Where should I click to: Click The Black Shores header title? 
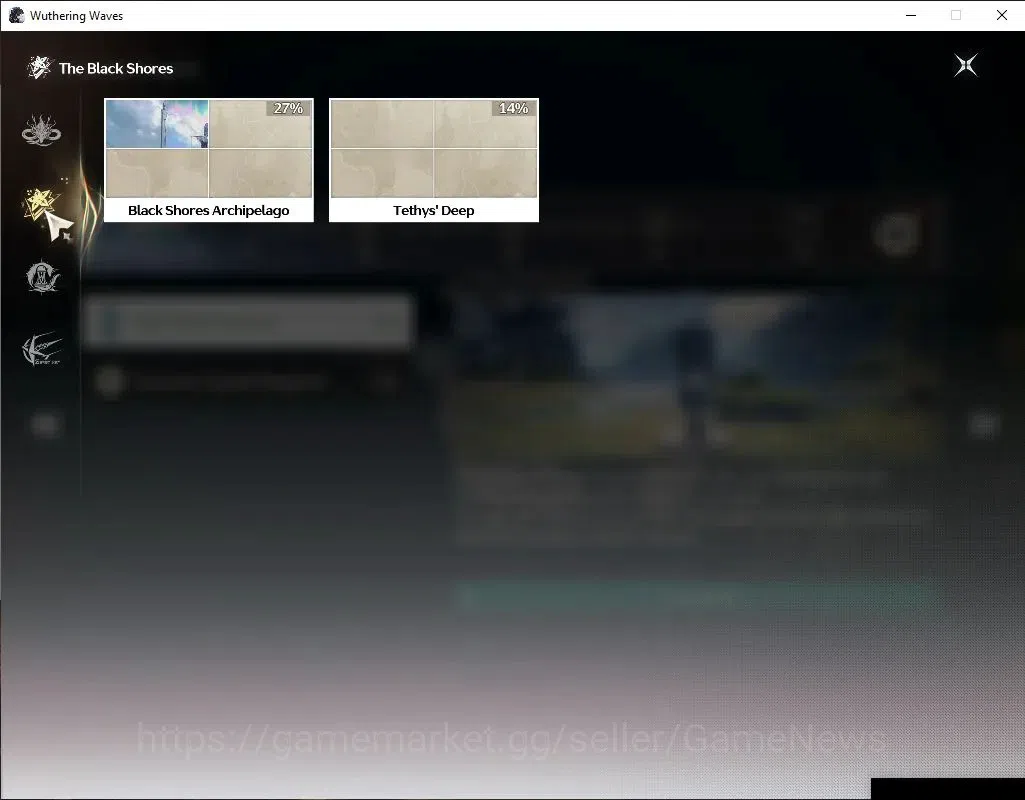[116, 69]
